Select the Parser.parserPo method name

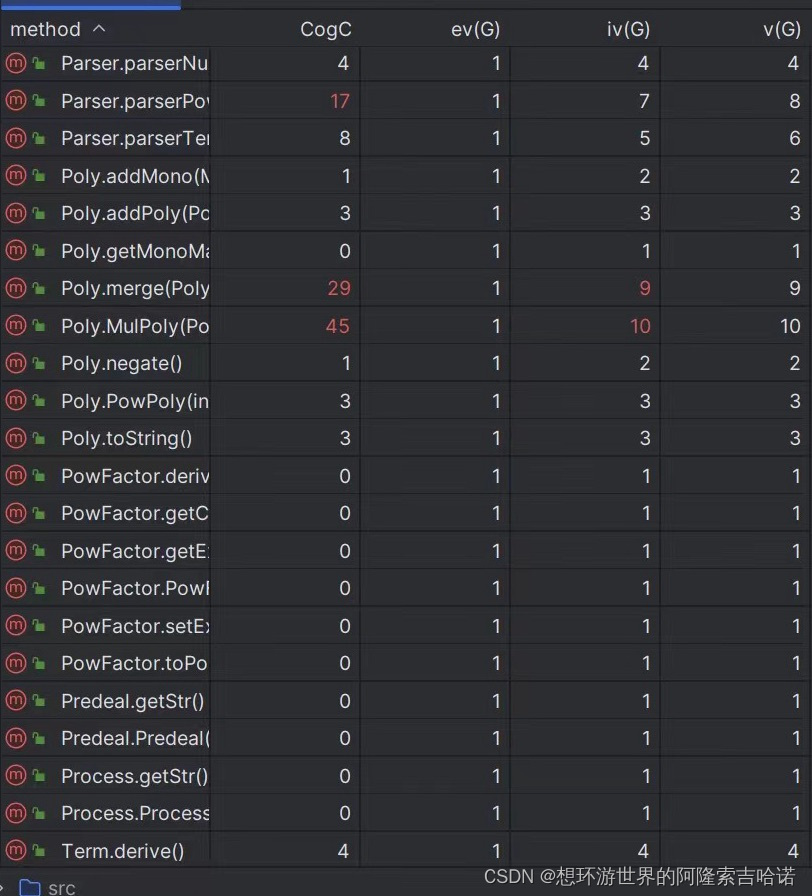(135, 101)
